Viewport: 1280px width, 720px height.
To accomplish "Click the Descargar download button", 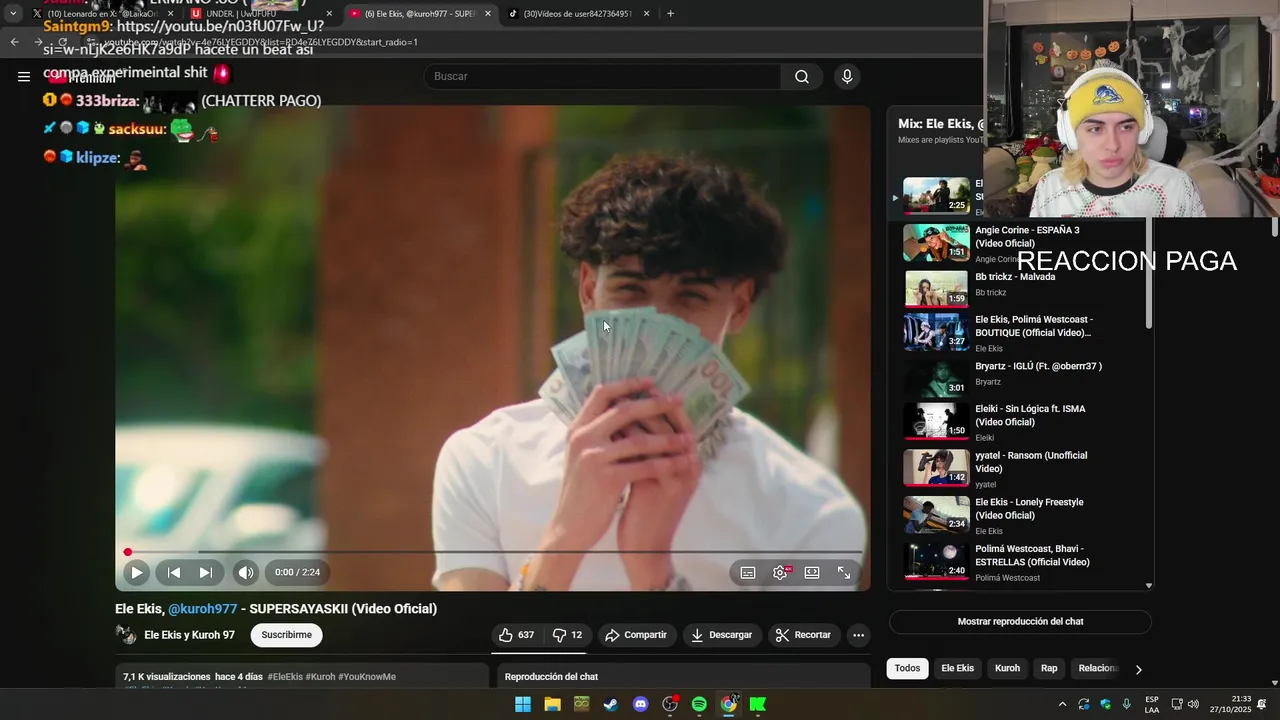I will (722, 635).
